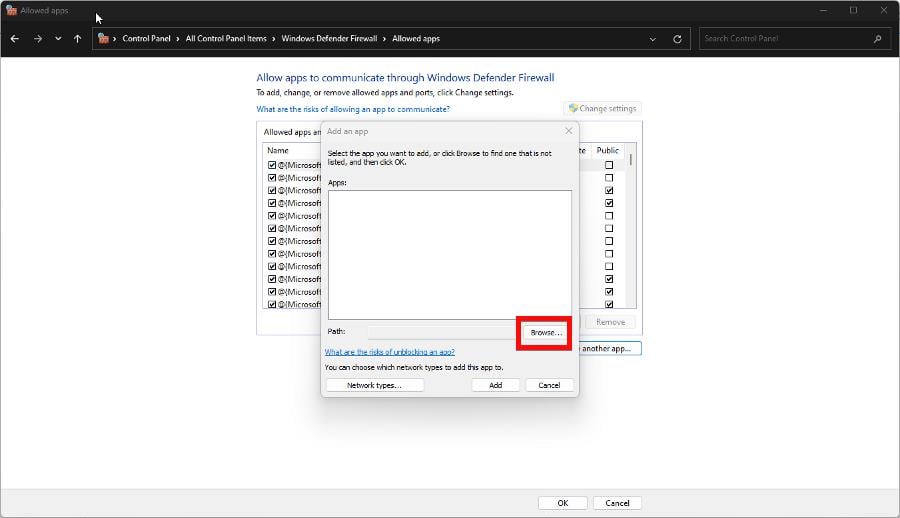Click the Remove button

click(610, 322)
